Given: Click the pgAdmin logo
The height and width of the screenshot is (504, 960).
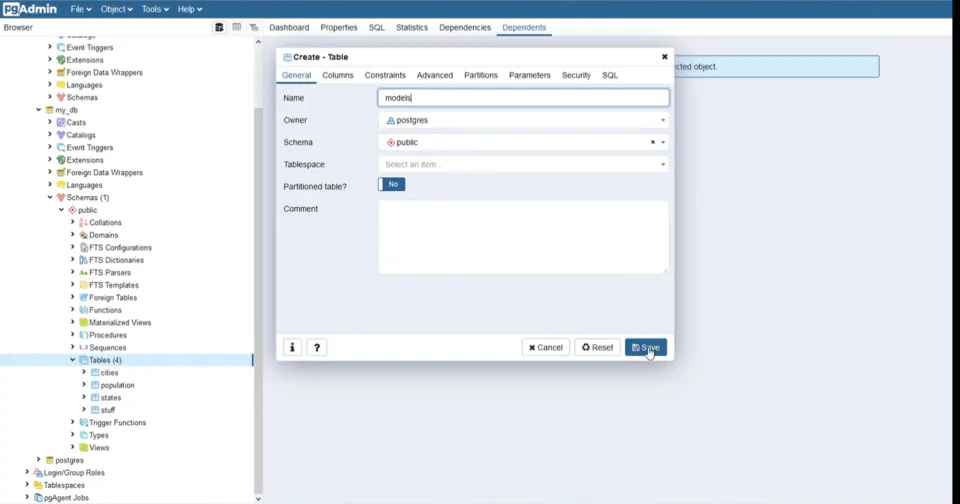Looking at the screenshot, I should (x=29, y=9).
